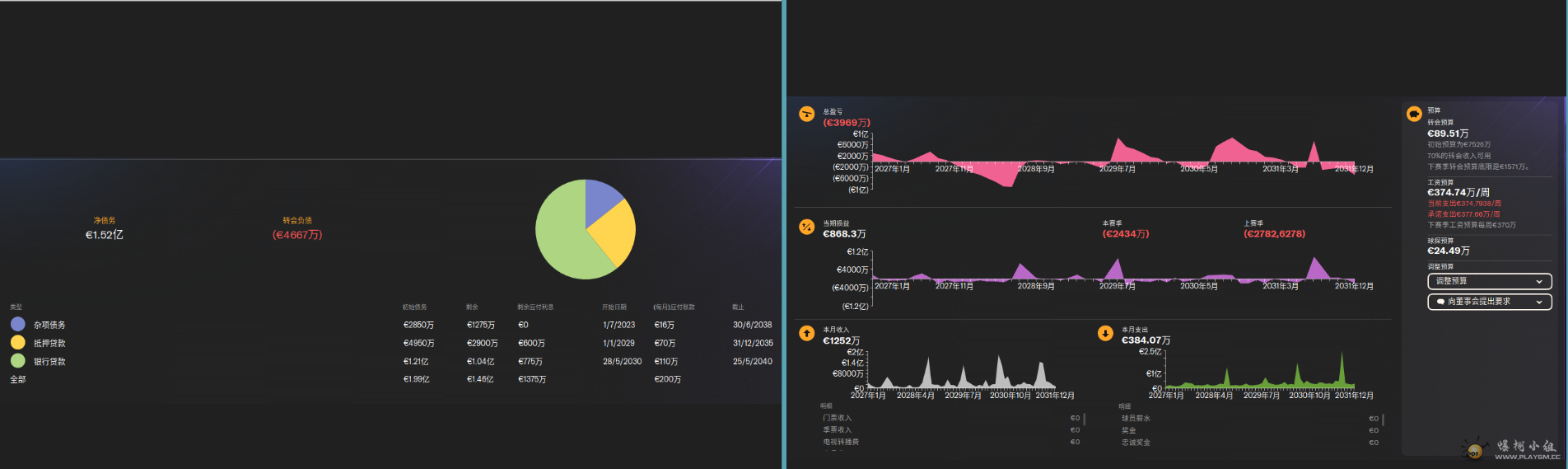Select the 抵押贷款 debt row
1568x469 pixels.
coord(391,343)
